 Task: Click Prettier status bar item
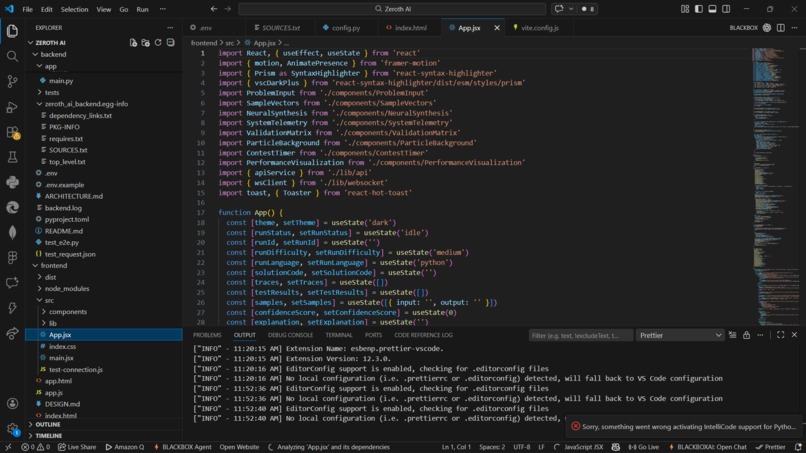click(x=771, y=447)
